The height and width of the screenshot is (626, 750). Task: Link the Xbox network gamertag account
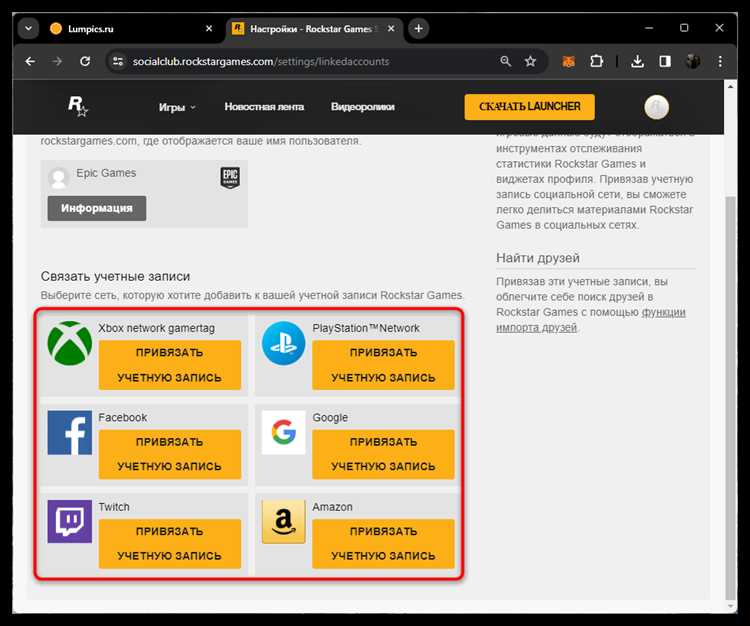(170, 365)
